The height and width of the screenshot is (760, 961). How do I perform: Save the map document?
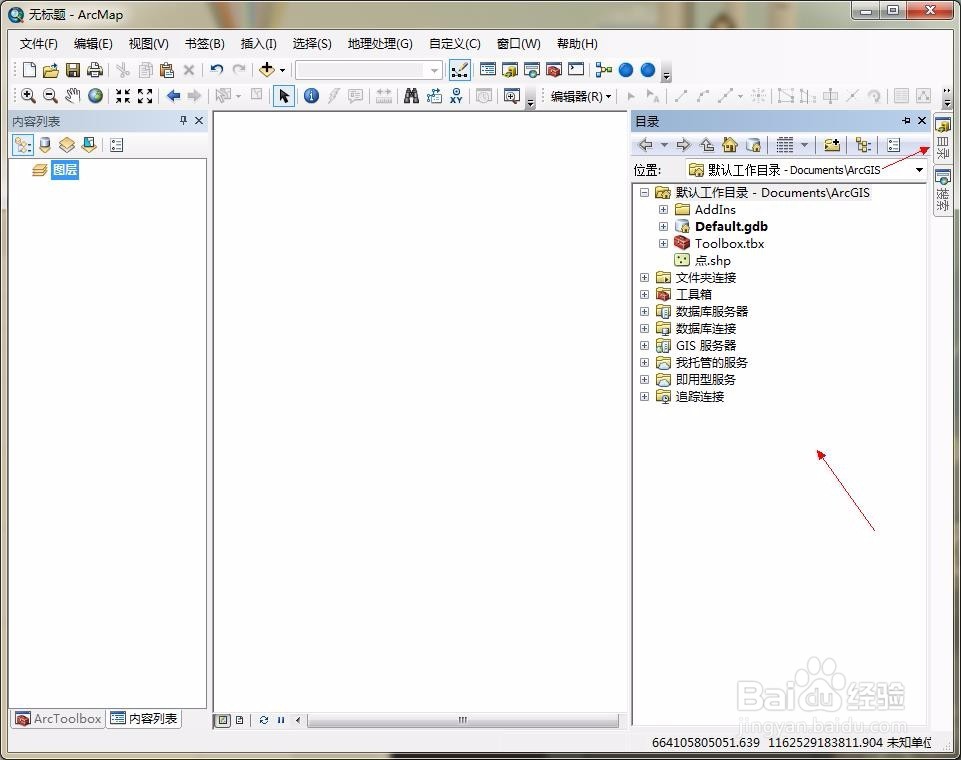point(73,70)
